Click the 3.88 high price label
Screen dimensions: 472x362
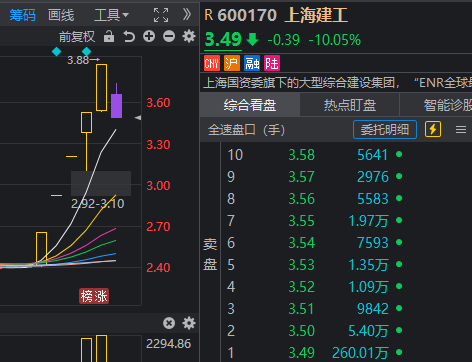pyautogui.click(x=78, y=60)
